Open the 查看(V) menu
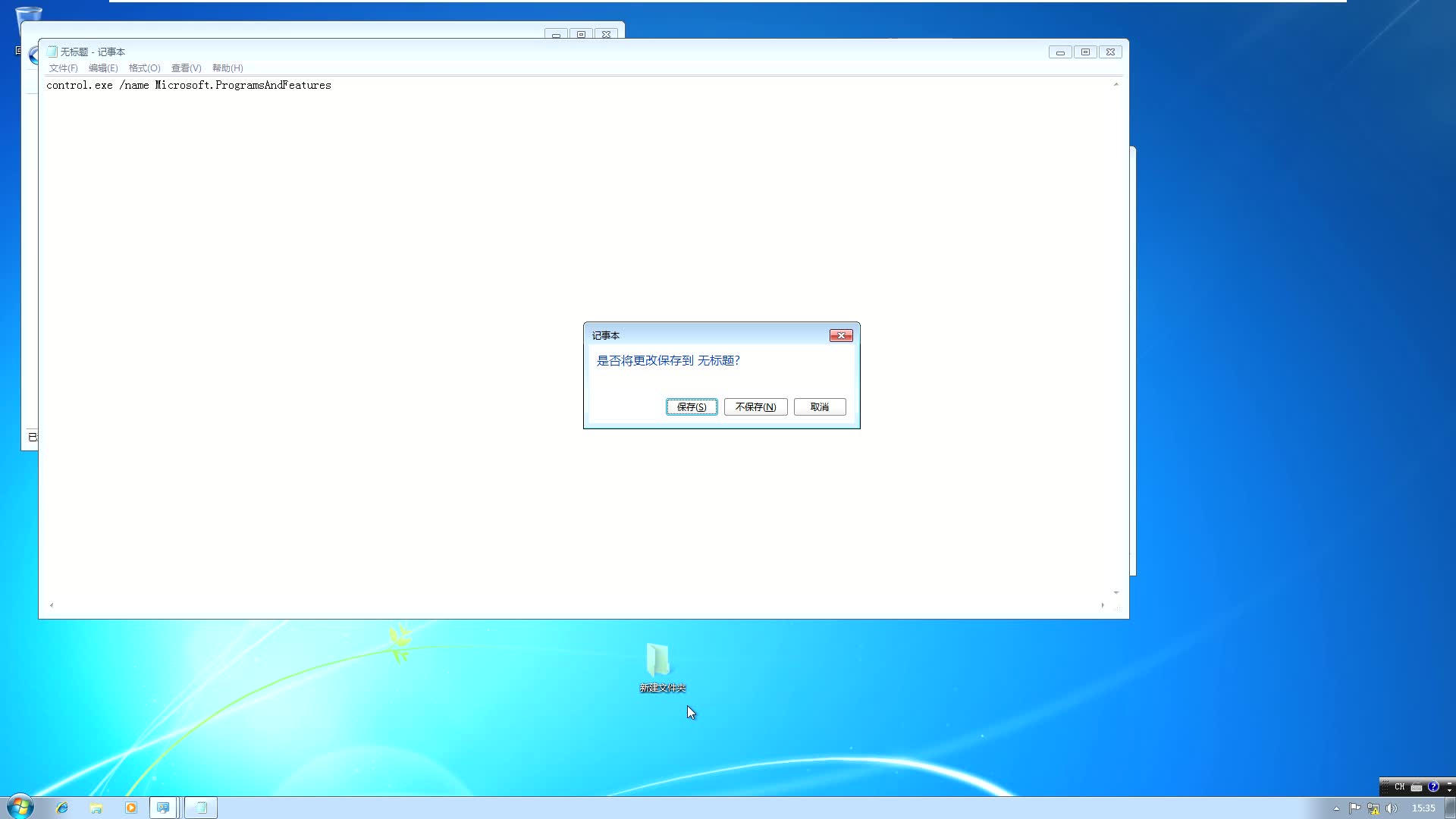The height and width of the screenshot is (819, 1456). point(187,68)
